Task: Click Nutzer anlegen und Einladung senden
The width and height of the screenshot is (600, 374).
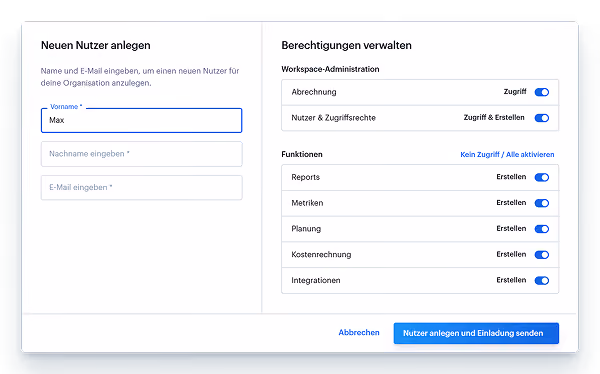Action: [476, 333]
